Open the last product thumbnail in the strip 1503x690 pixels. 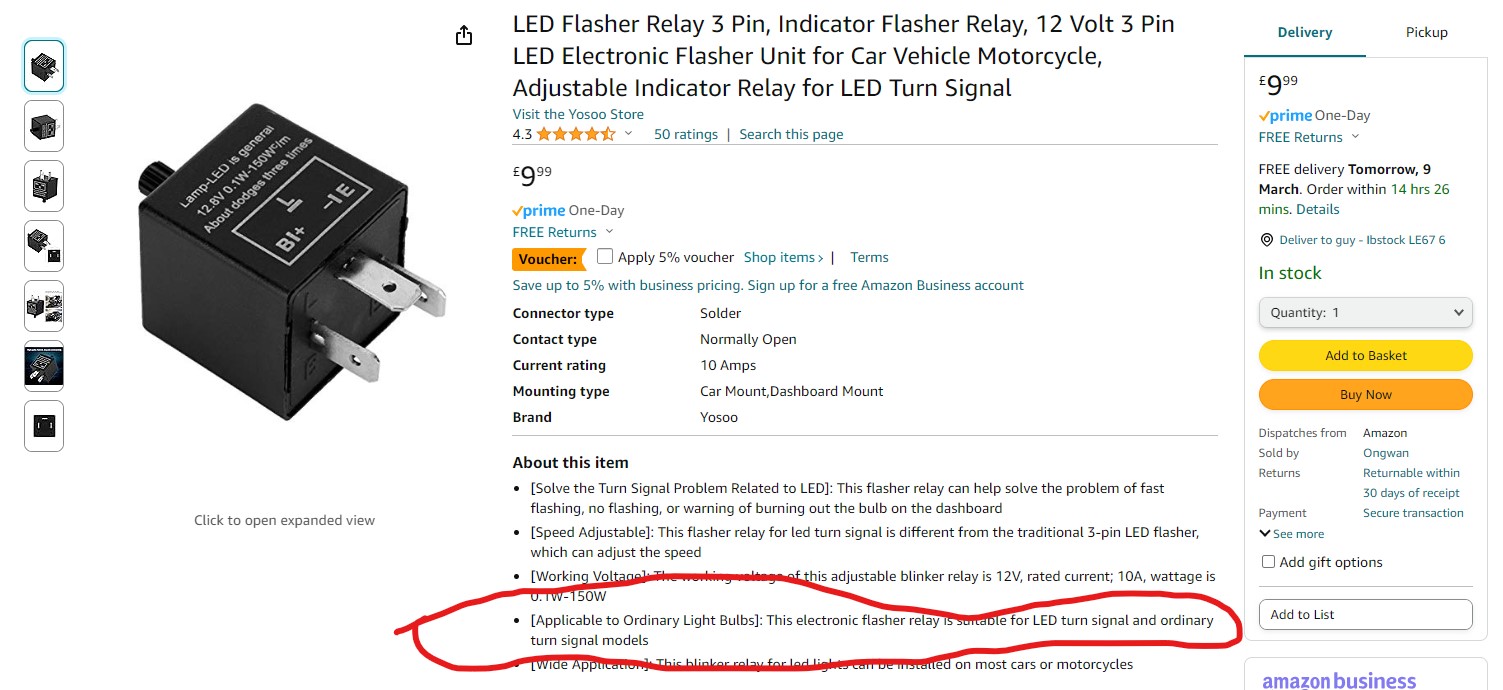tap(44, 426)
